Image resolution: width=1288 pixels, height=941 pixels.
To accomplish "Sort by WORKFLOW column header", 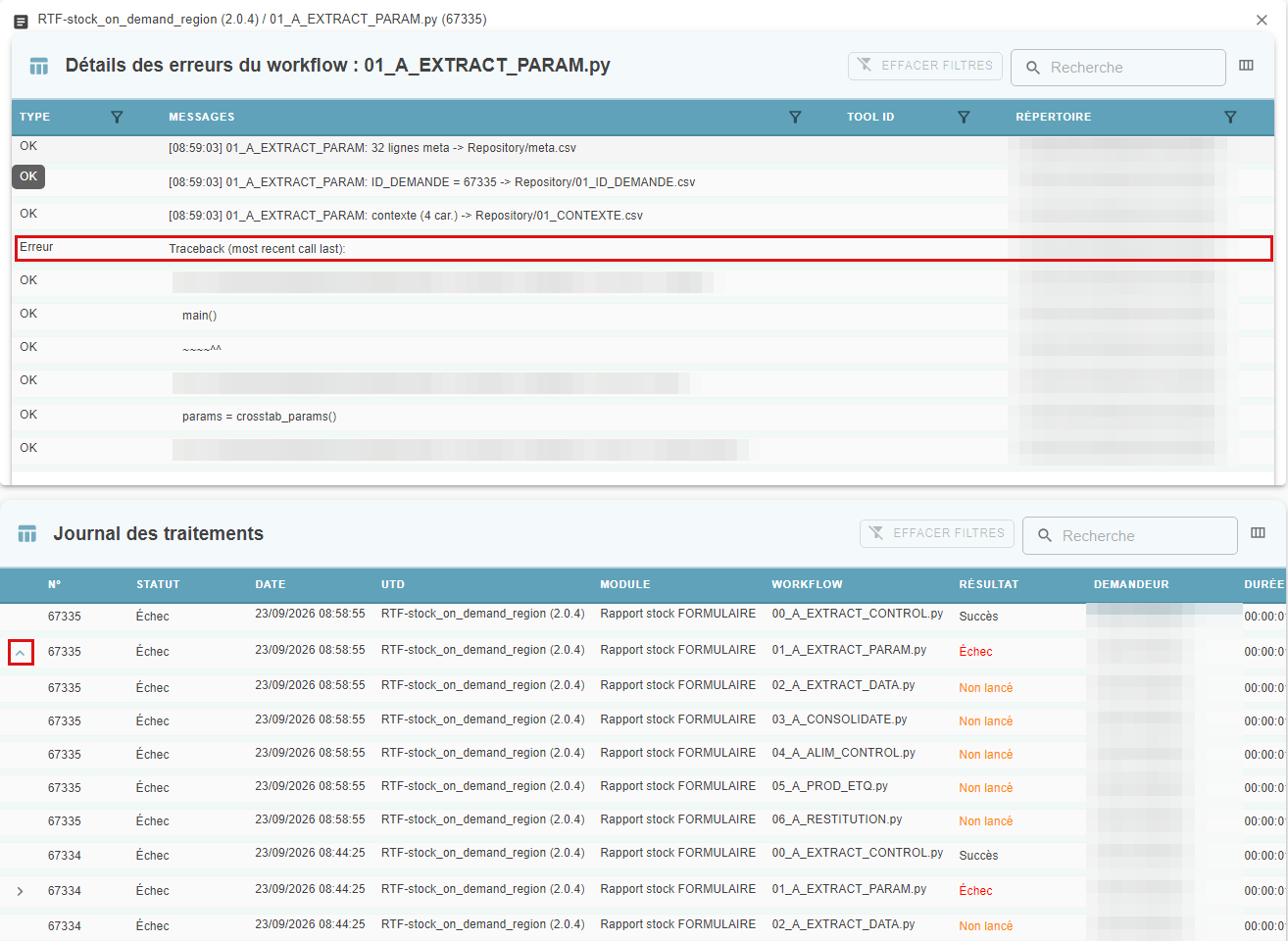I will (x=807, y=584).
